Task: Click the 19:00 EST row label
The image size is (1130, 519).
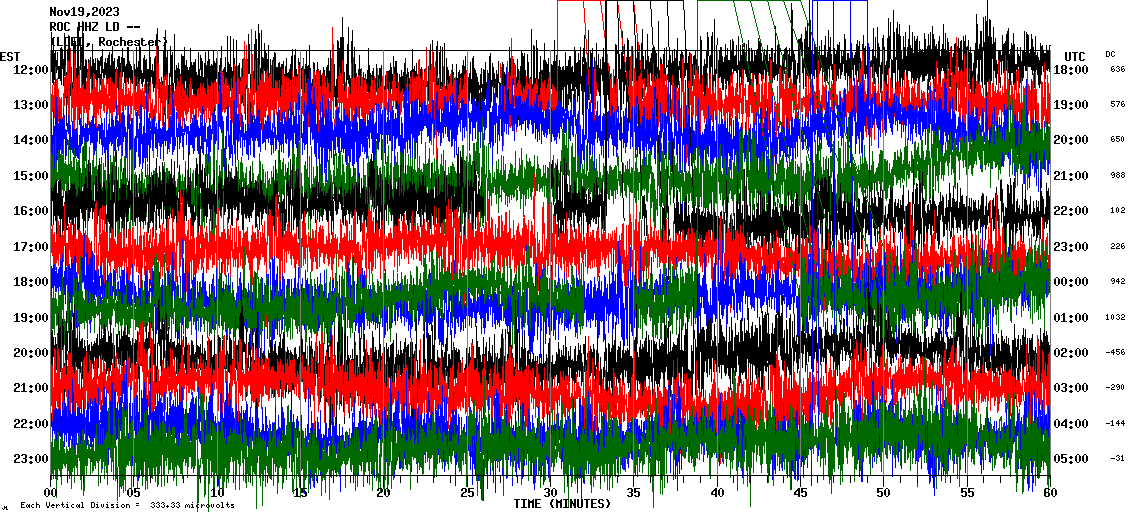Action: tap(32, 318)
